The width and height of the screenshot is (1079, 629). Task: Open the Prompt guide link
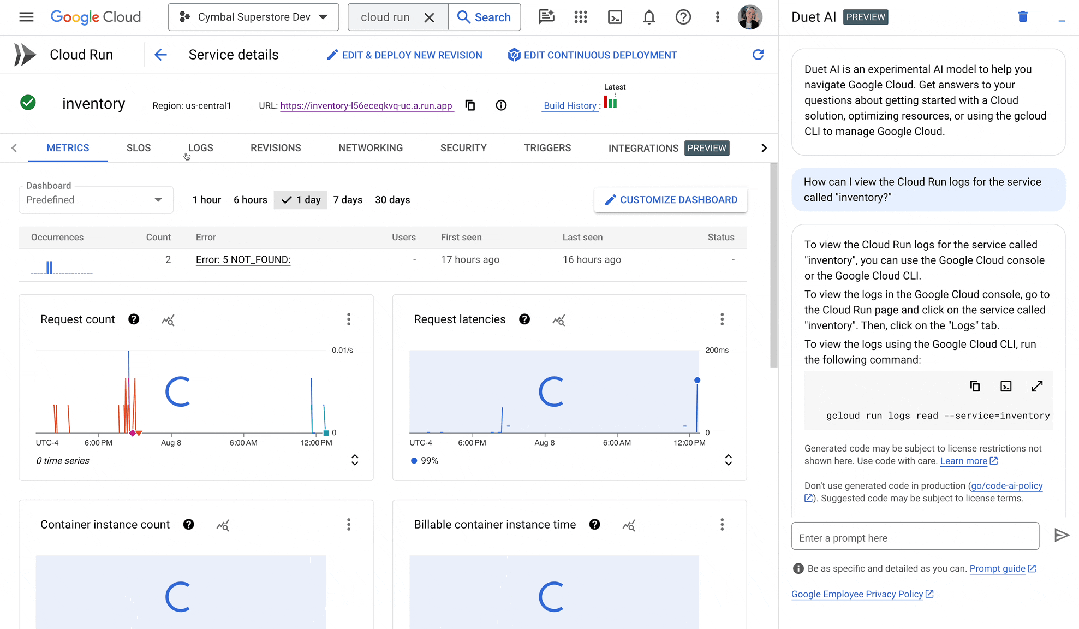1003,568
